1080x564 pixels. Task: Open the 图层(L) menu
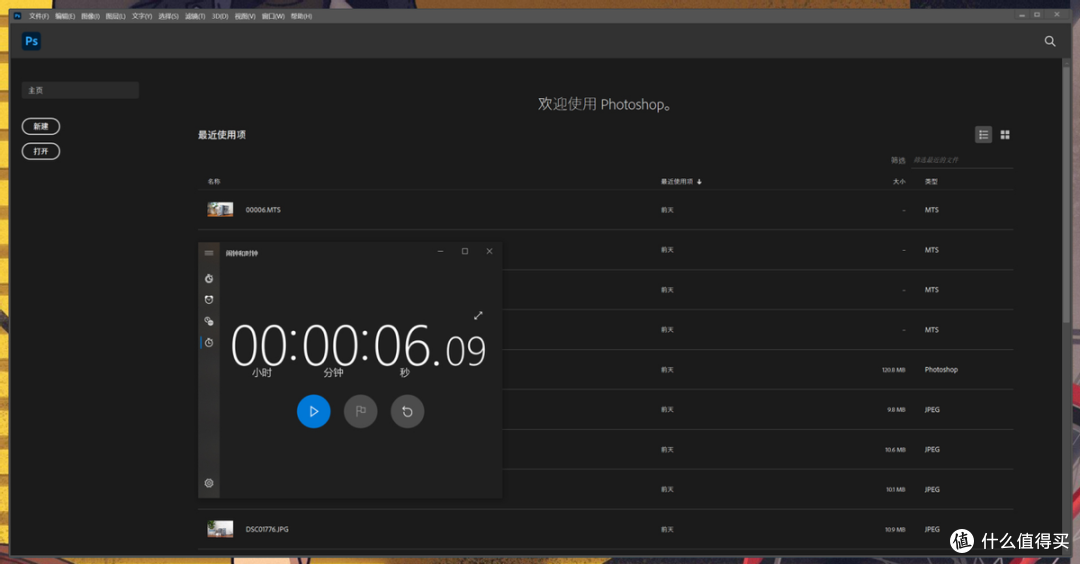(115, 16)
